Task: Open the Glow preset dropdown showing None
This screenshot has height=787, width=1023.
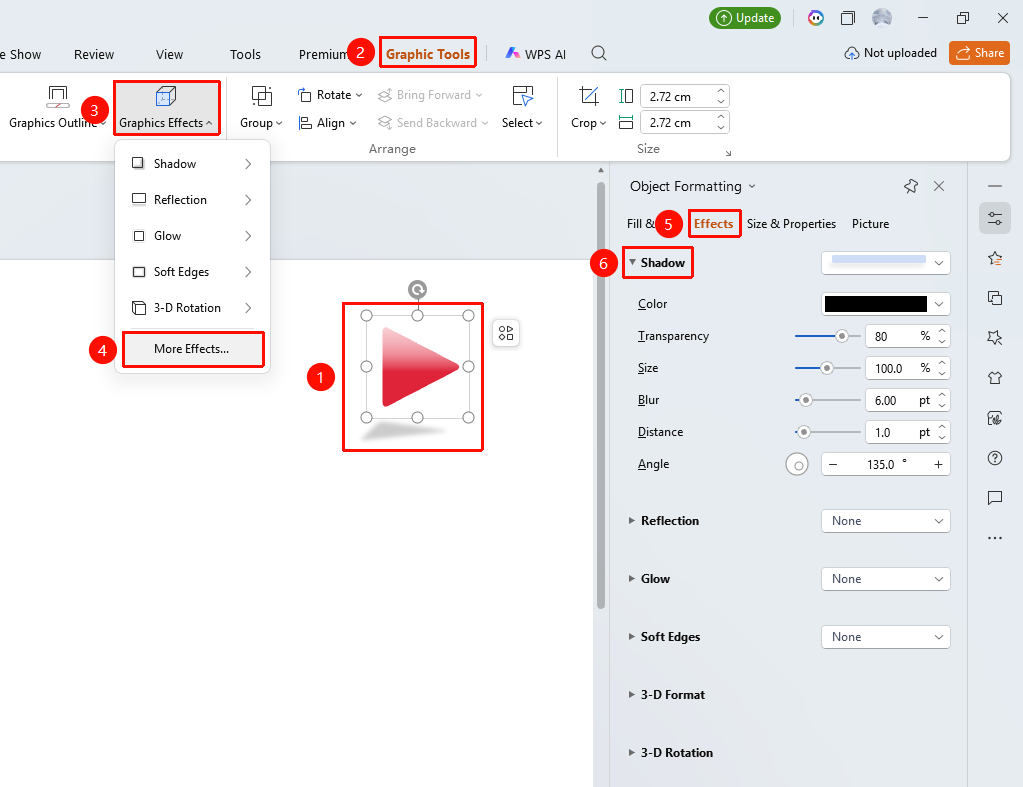Action: (x=885, y=579)
